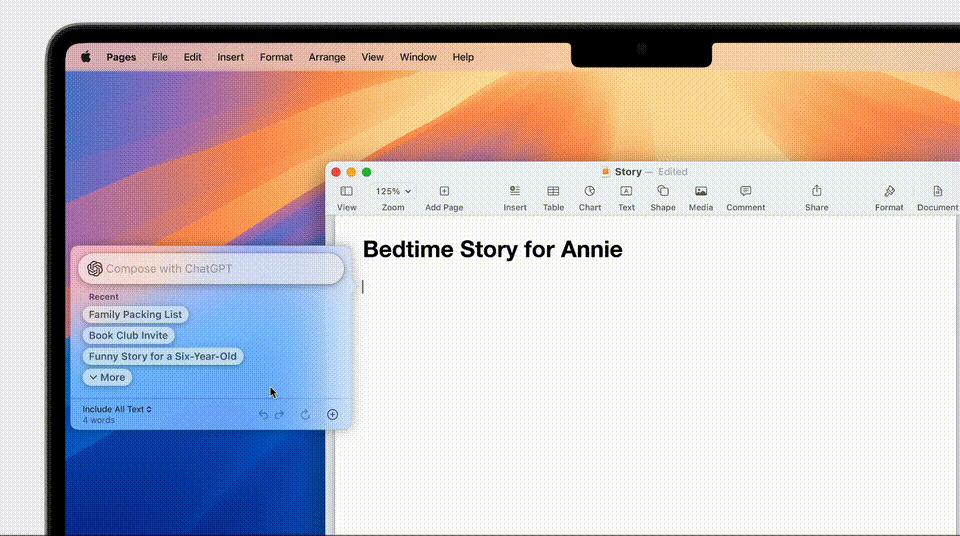Open the Edit menu

tap(192, 57)
